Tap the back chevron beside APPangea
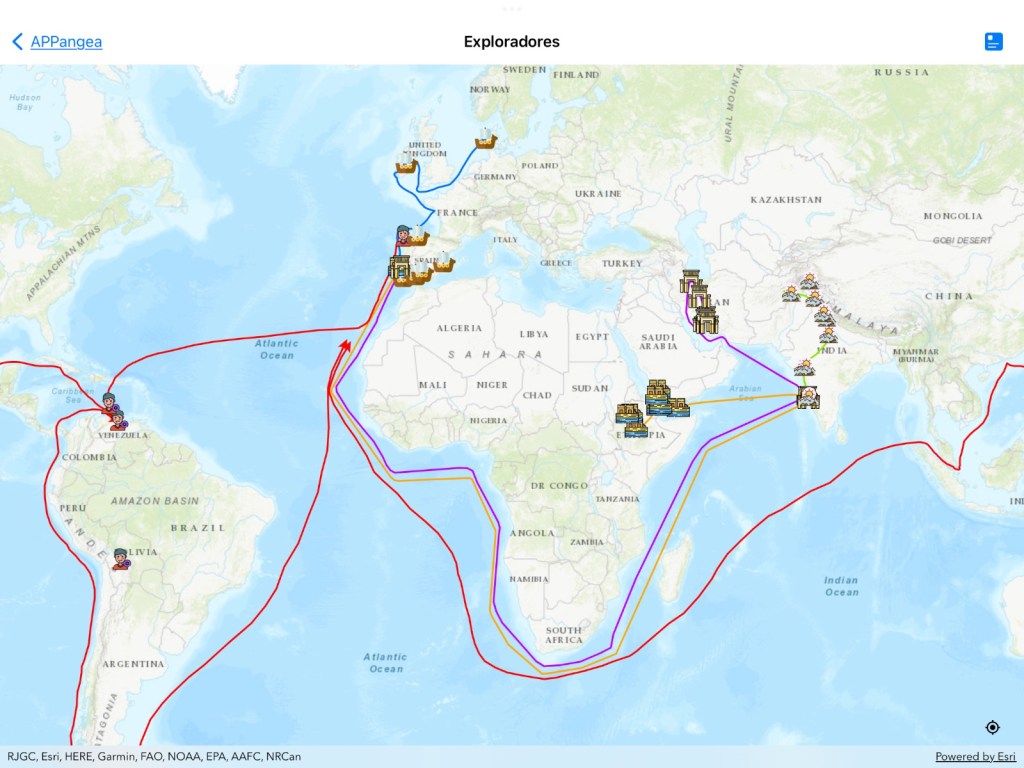This screenshot has width=1024, height=768. point(17,41)
